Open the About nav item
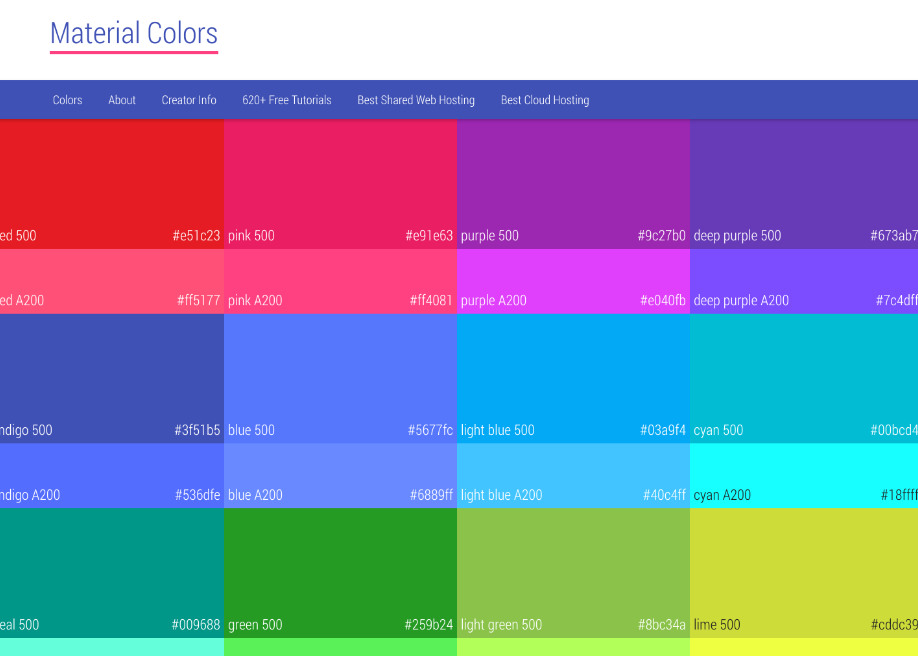This screenshot has height=656, width=918. (122, 100)
